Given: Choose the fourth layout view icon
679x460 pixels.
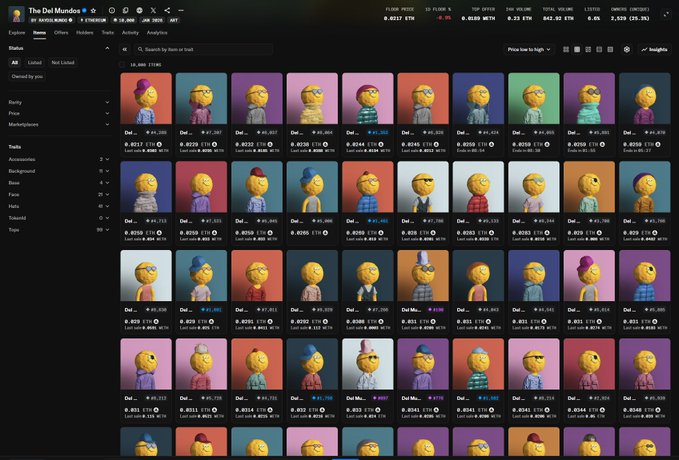Looking at the screenshot, I should tap(599, 49).
